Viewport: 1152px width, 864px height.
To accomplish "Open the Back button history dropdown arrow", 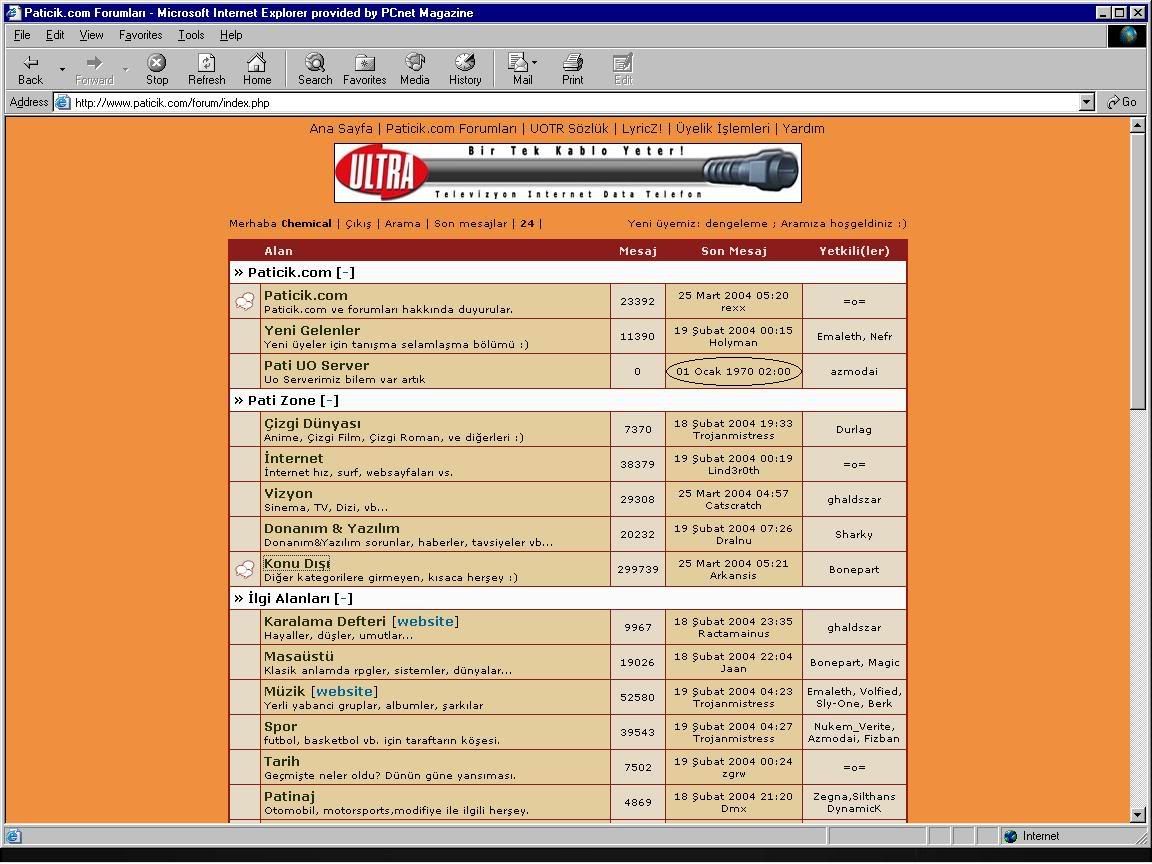I will (62, 70).
